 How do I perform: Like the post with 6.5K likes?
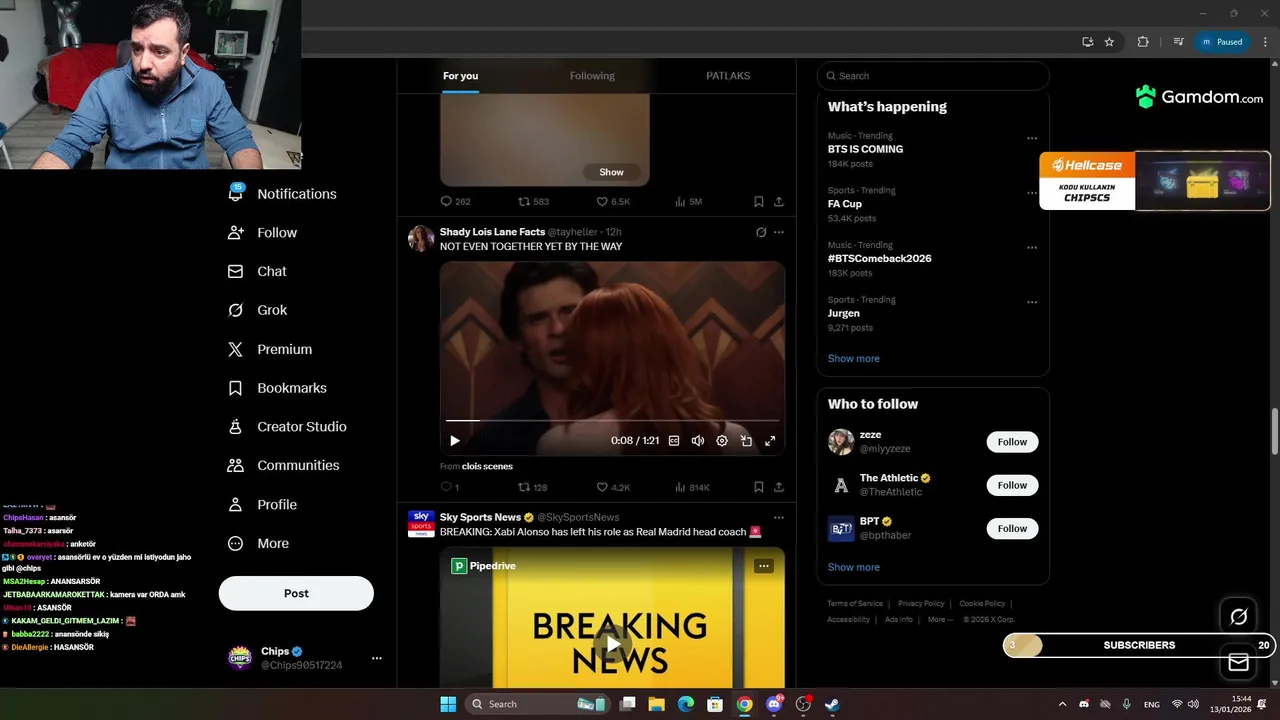point(613,201)
